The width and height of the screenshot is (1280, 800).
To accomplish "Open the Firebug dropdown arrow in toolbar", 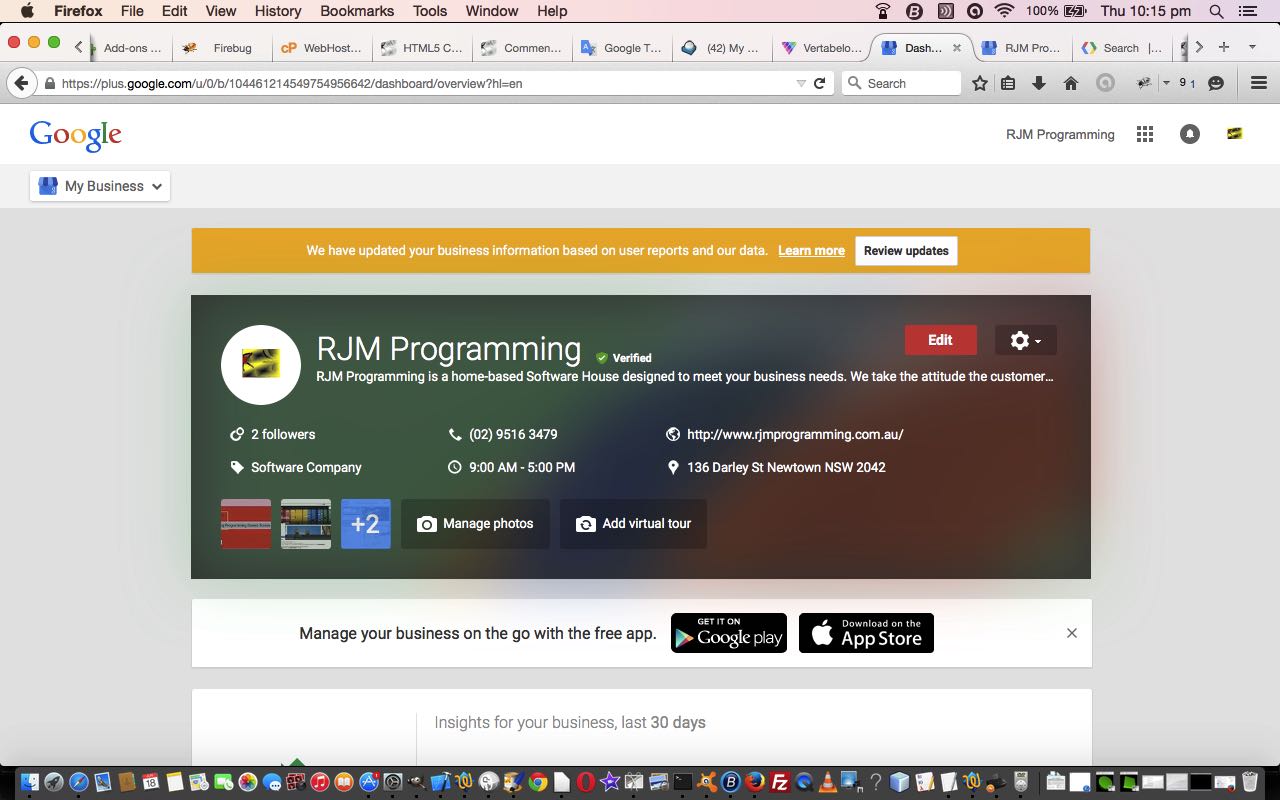I will 1166,84.
